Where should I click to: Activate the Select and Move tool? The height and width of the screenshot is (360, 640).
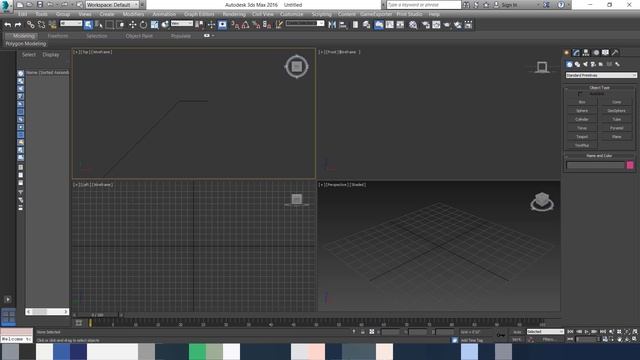point(132,25)
